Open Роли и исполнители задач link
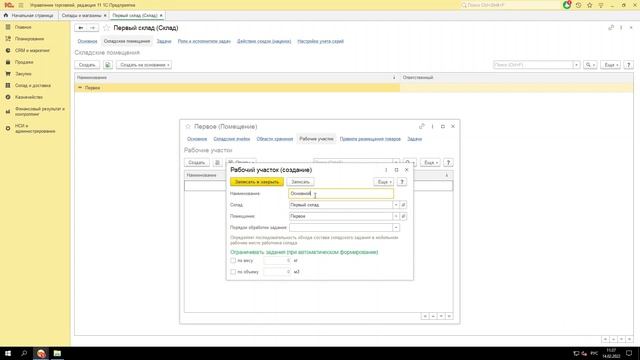The image size is (640, 360). click(204, 41)
